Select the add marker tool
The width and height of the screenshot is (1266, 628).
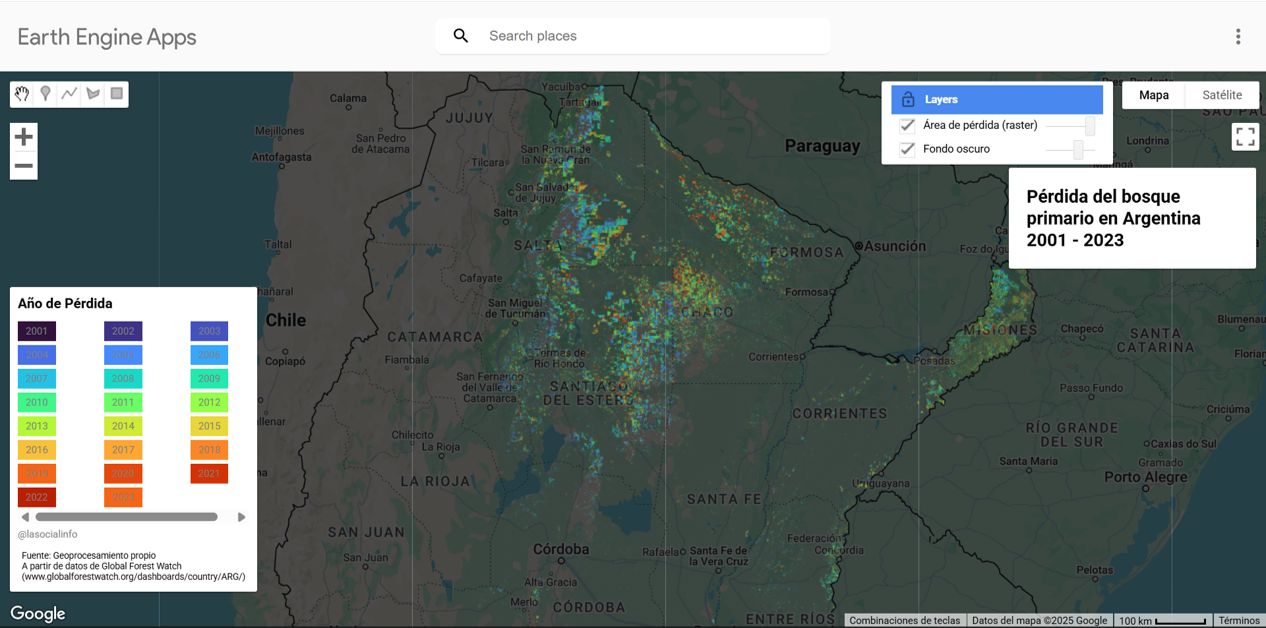pyautogui.click(x=45, y=94)
